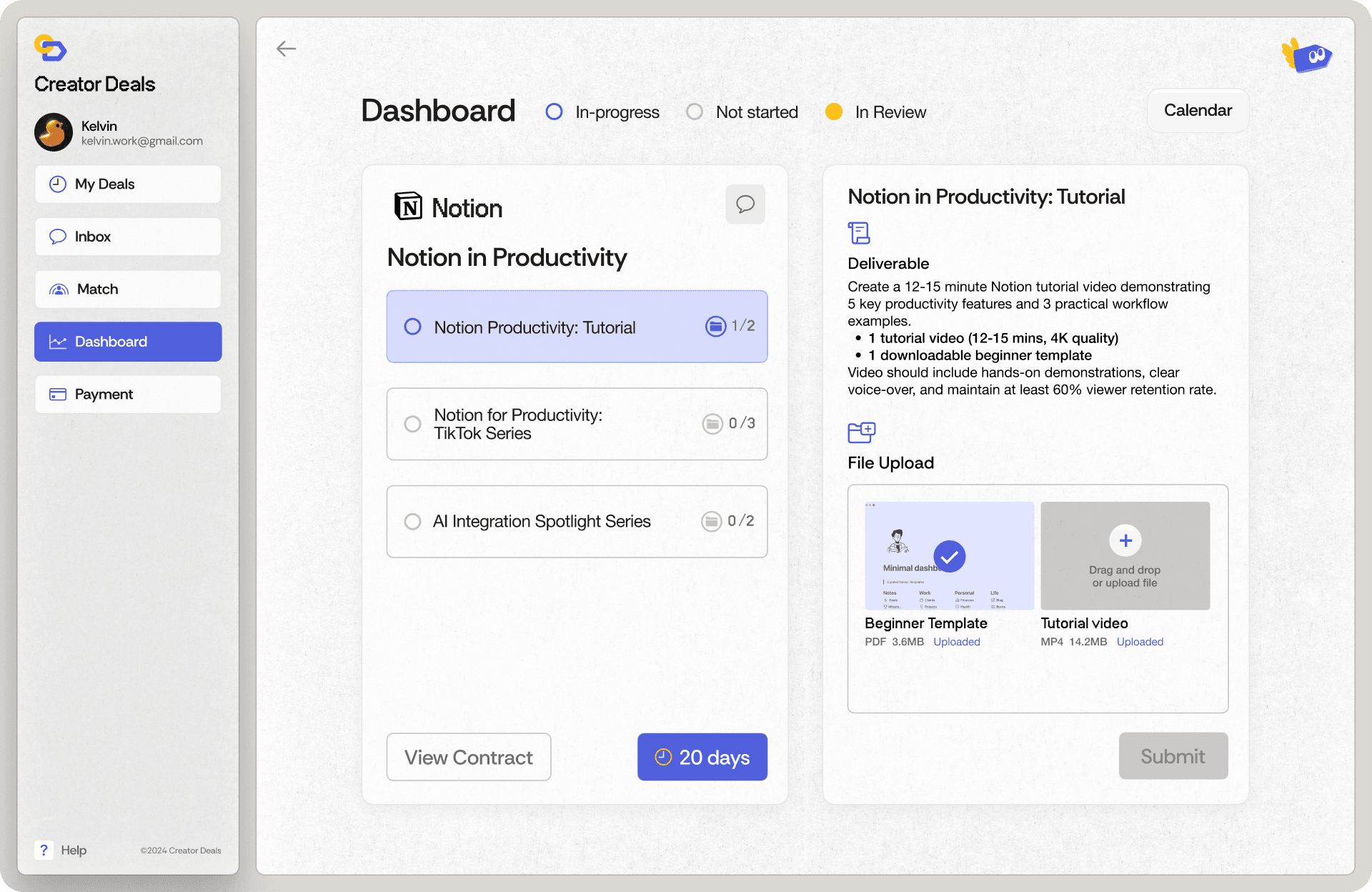Click the Creator Deals logo icon
This screenshot has width=1372, height=892.
[x=50, y=49]
